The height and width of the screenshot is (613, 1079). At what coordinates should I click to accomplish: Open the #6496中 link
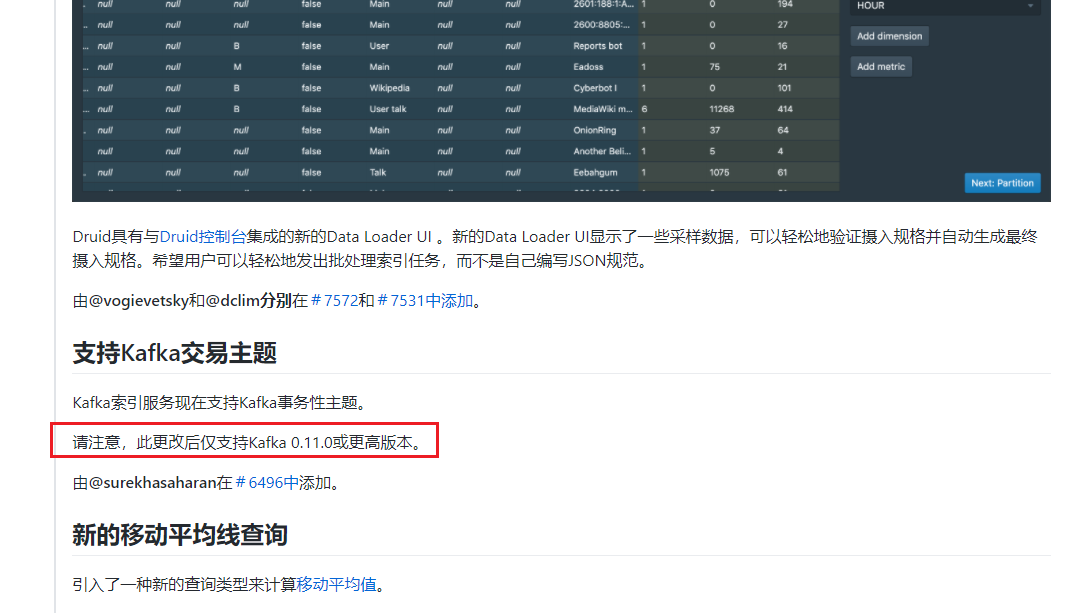pyautogui.click(x=267, y=483)
